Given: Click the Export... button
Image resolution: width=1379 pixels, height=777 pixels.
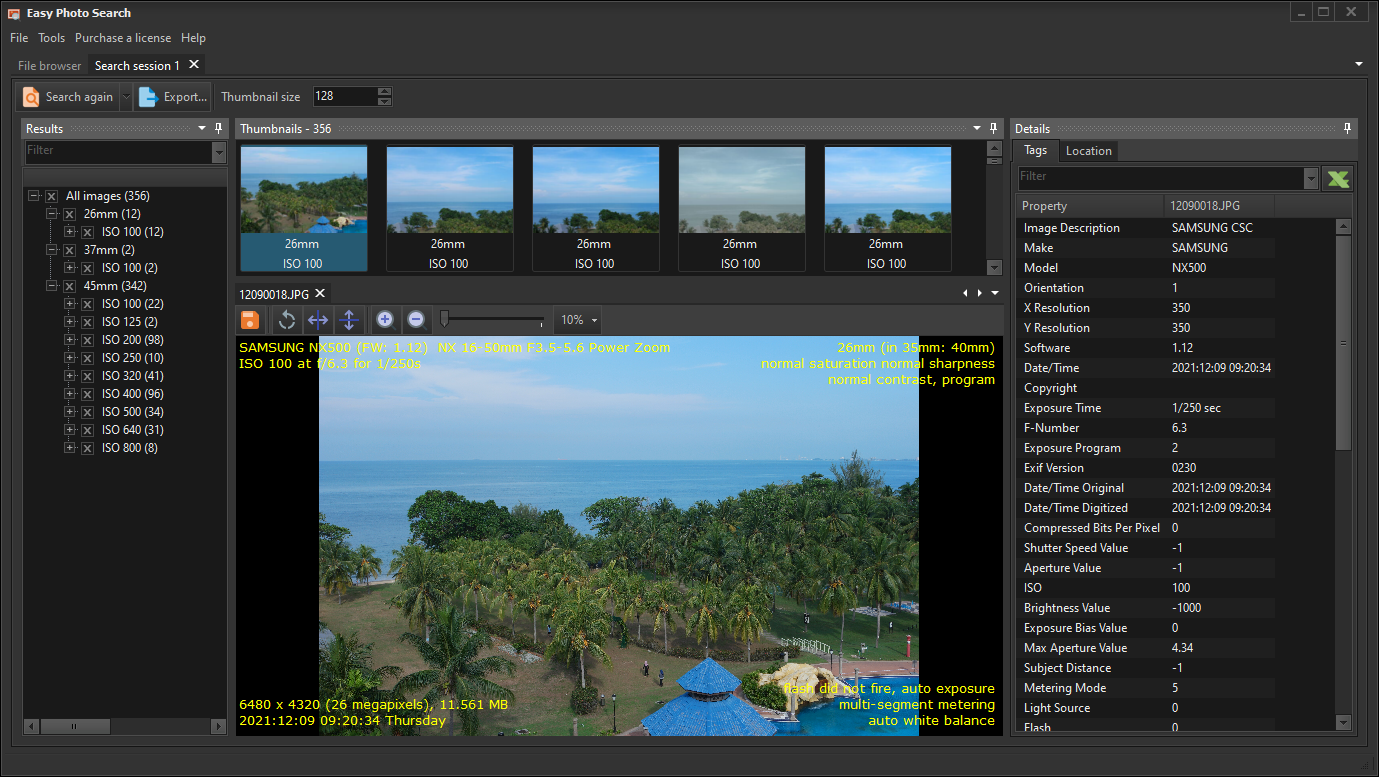Looking at the screenshot, I should pyautogui.click(x=174, y=97).
